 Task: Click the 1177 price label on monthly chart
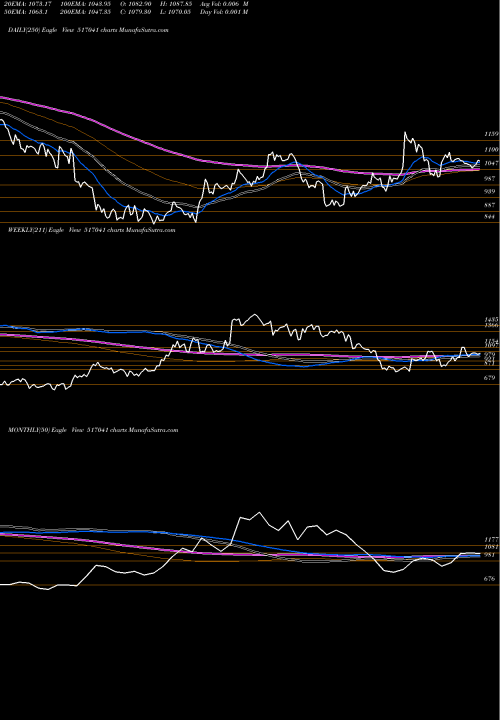(x=491, y=540)
